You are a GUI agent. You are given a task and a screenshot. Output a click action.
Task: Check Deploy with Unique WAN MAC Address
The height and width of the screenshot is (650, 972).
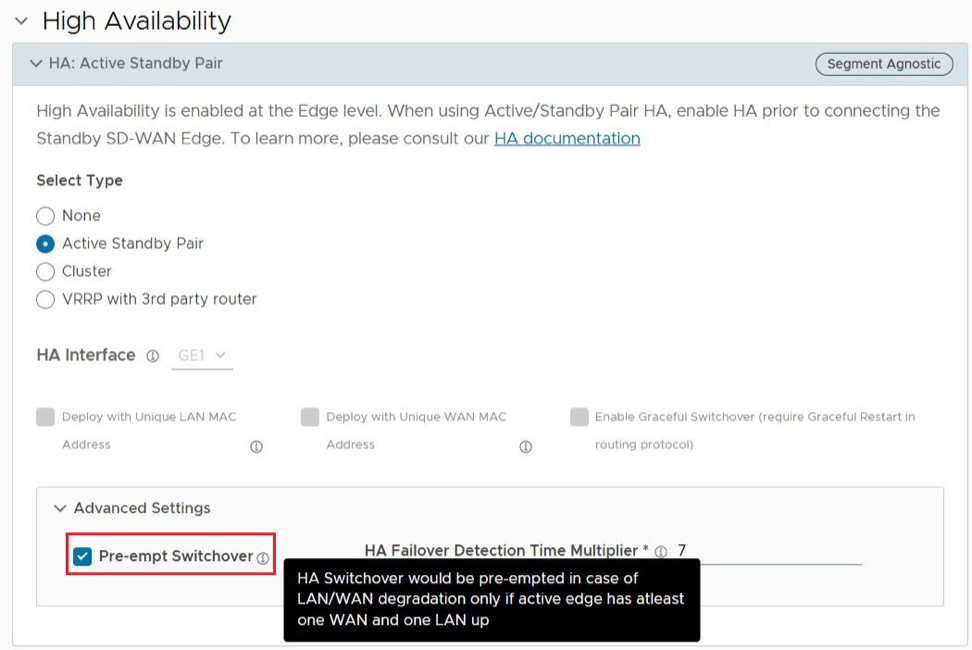click(310, 417)
